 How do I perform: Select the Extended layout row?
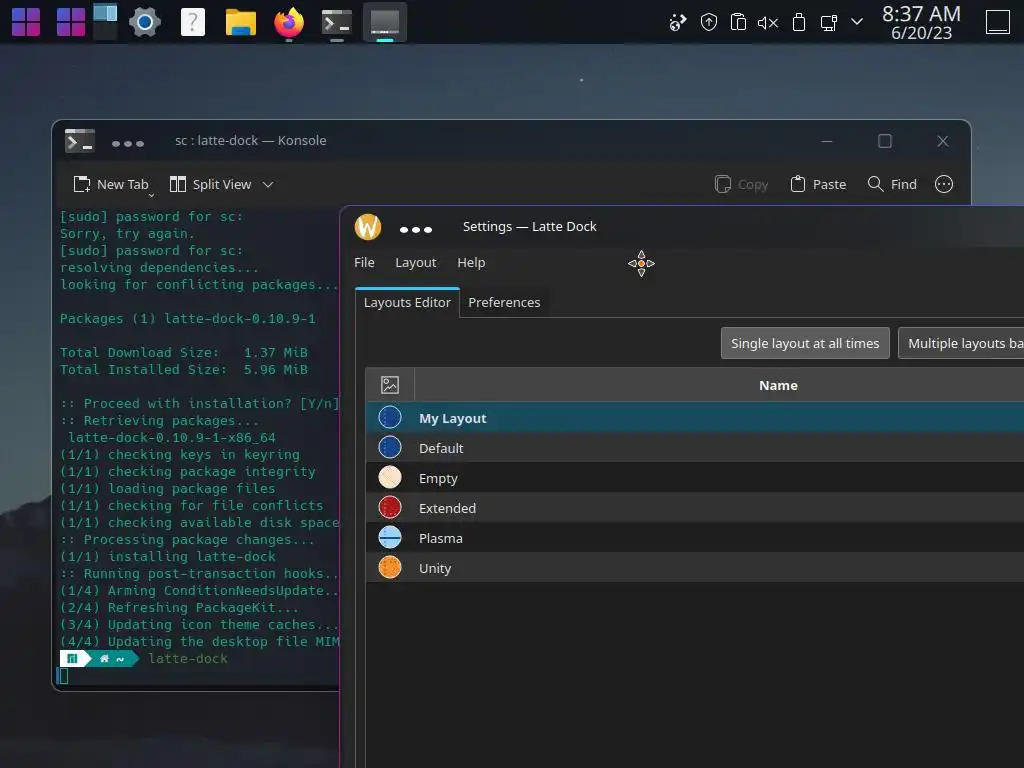pos(695,508)
